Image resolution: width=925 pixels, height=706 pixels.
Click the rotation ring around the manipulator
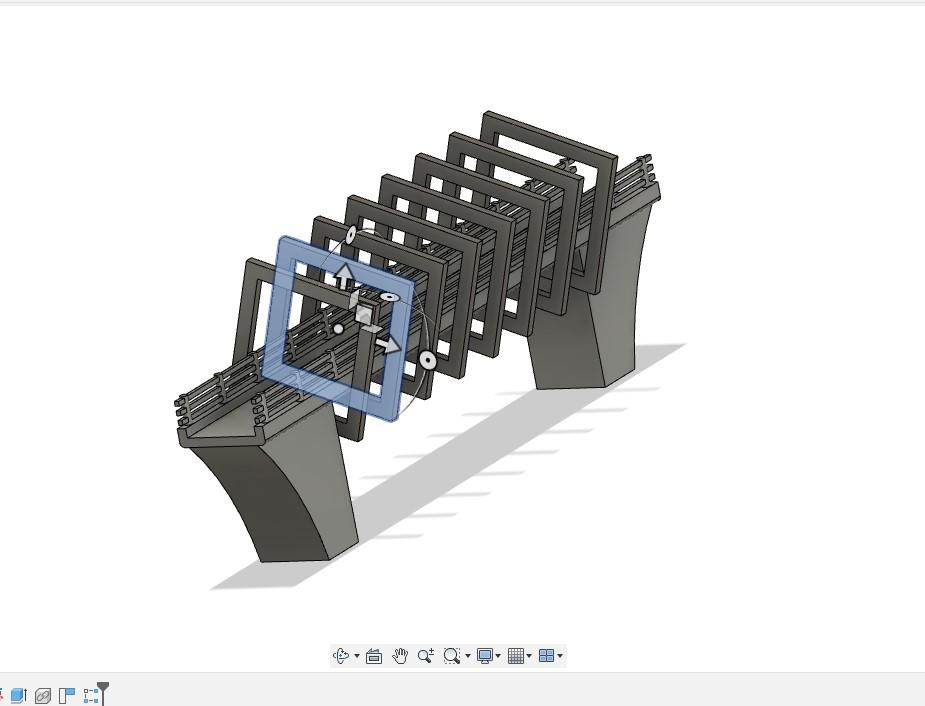point(427,359)
